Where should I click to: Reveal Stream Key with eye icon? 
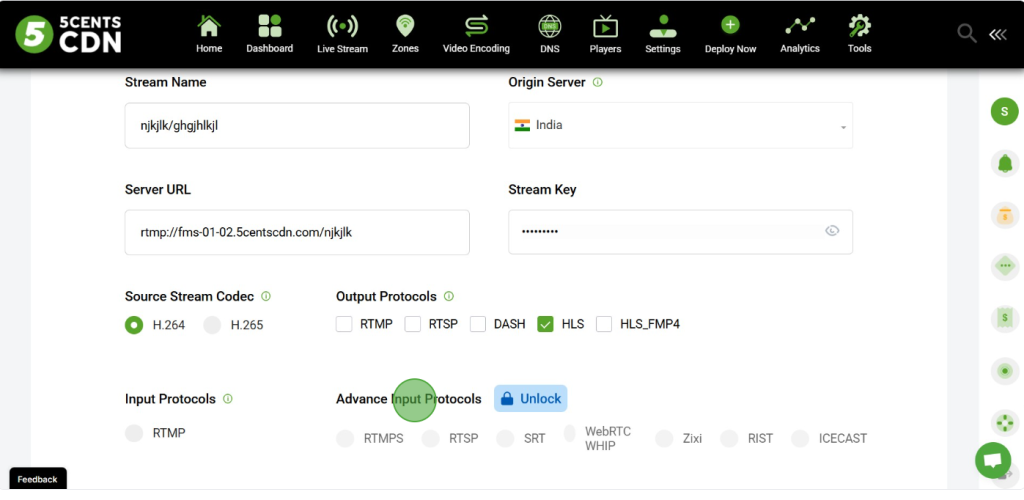coord(832,231)
